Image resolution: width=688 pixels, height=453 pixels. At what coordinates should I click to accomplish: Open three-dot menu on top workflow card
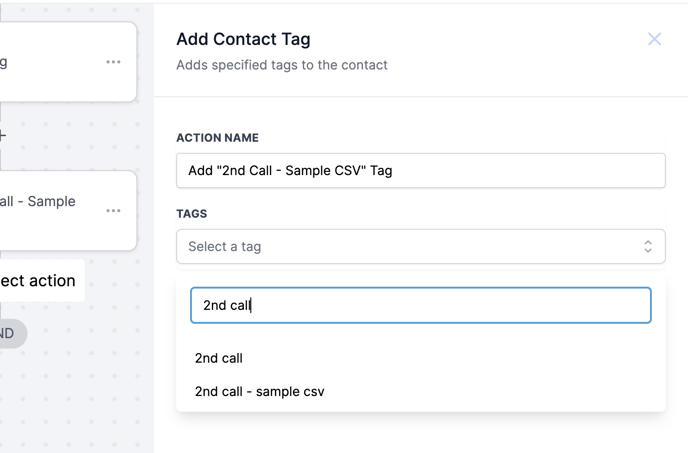(x=114, y=62)
